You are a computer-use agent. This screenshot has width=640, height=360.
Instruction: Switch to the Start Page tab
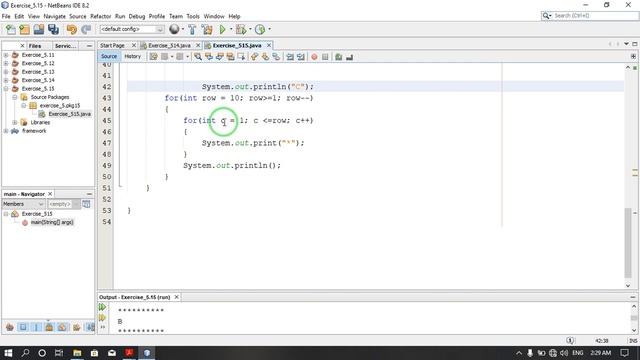coord(112,45)
